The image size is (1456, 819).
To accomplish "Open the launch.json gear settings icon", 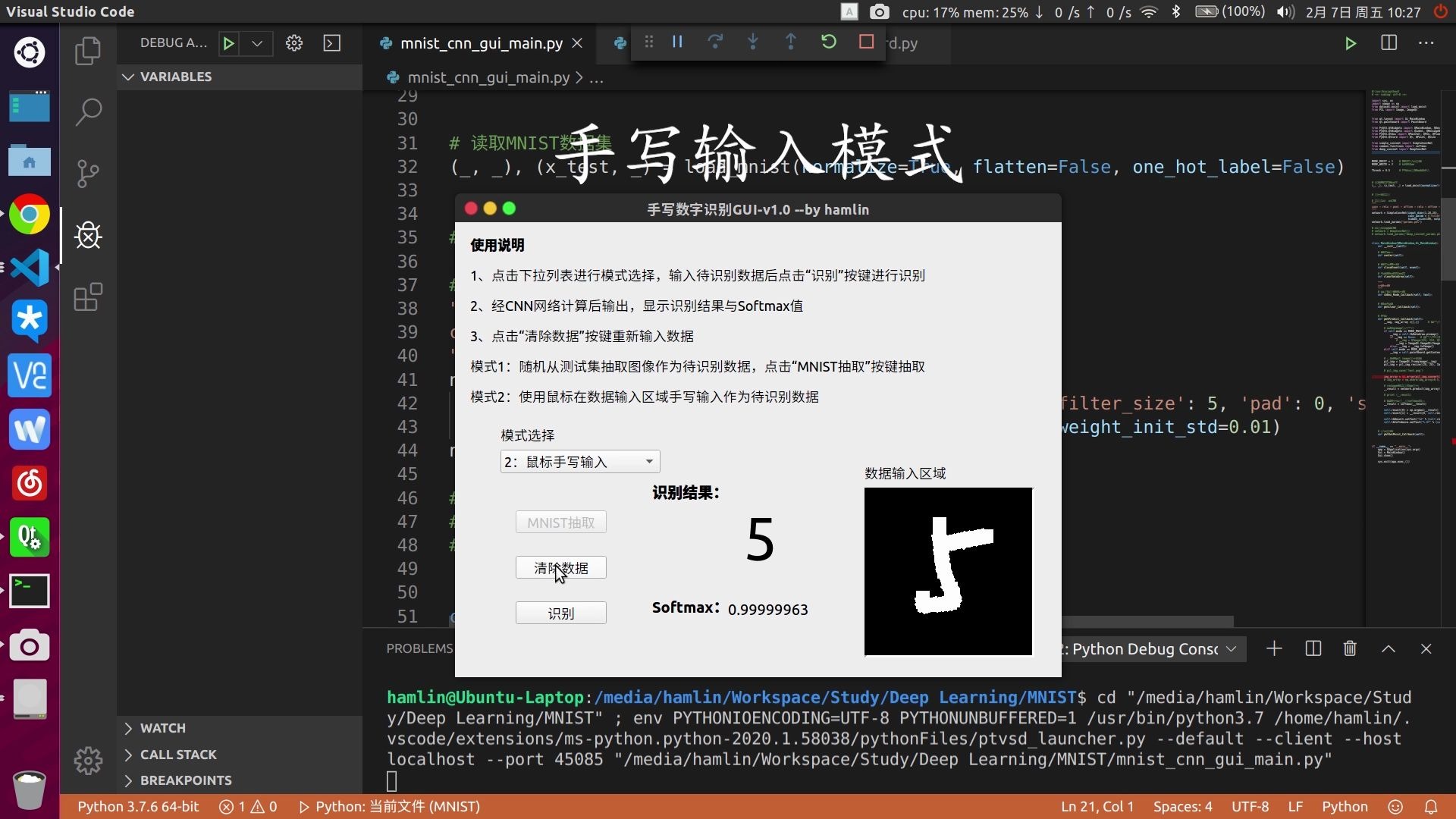I will point(294,43).
